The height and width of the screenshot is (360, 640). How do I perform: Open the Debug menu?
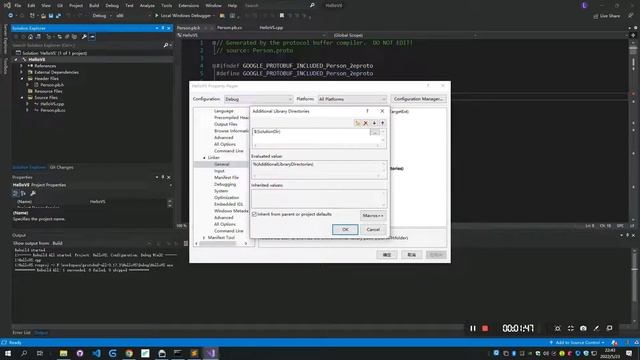click(x=112, y=6)
